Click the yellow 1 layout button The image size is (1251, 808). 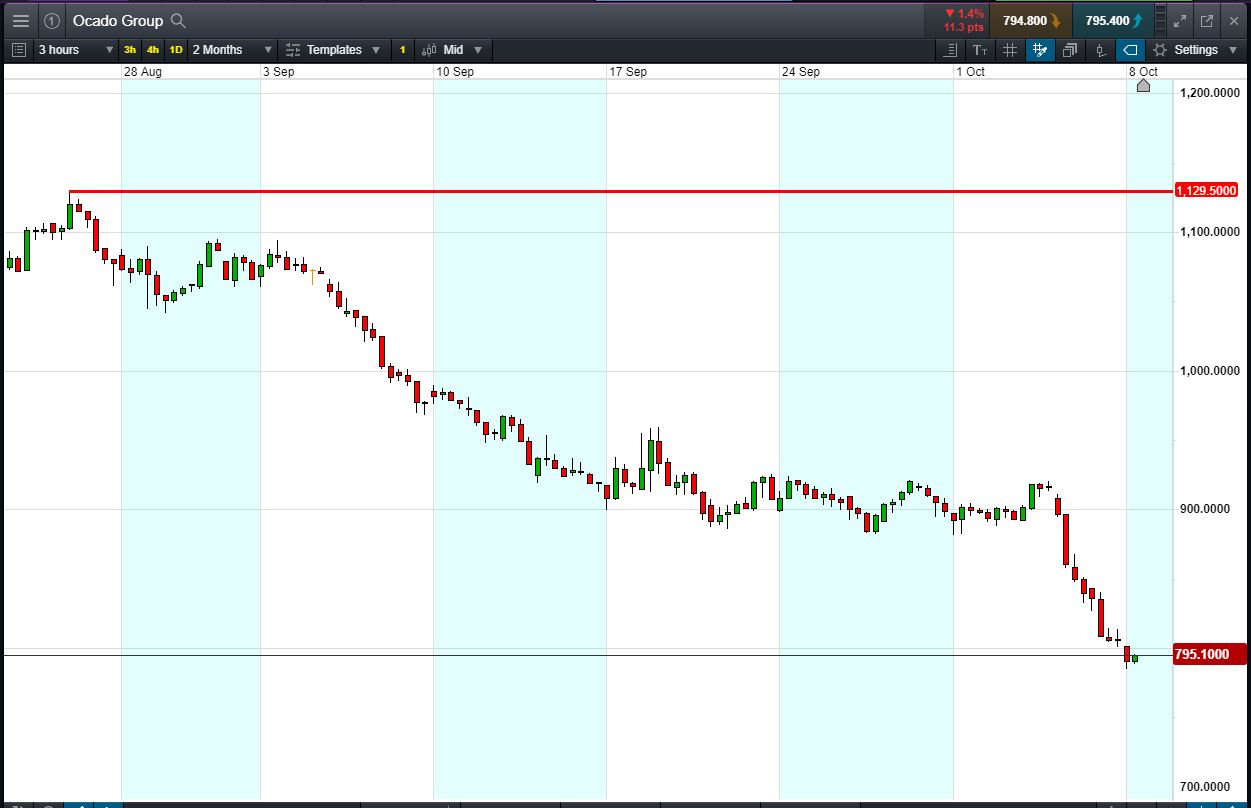point(402,50)
